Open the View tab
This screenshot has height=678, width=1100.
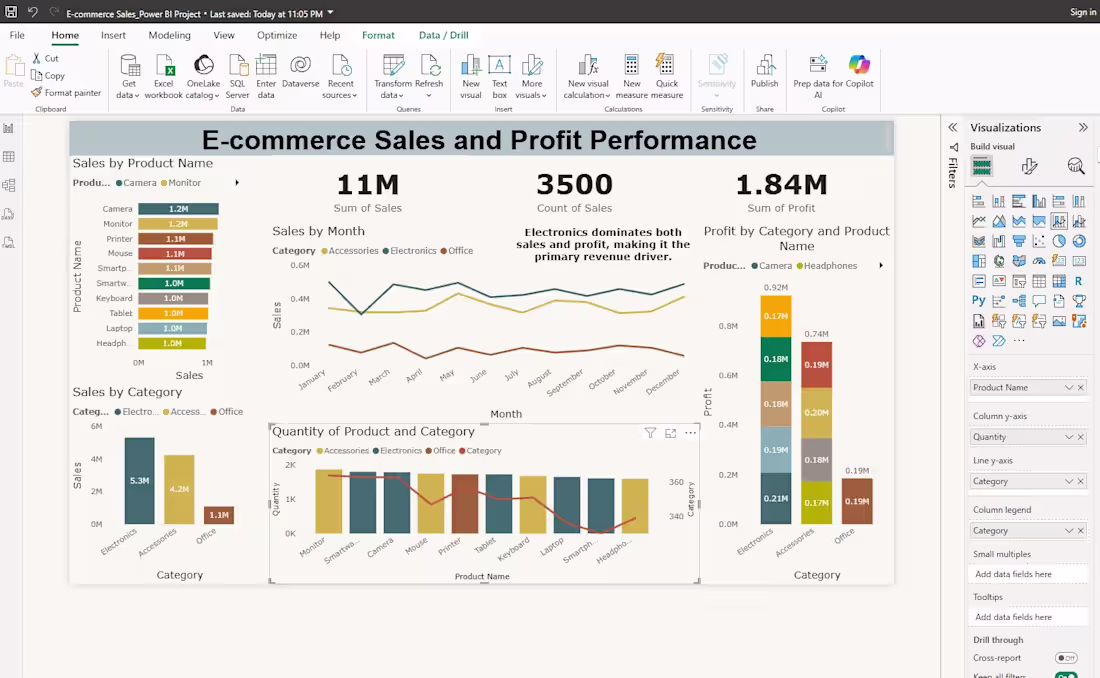point(224,35)
